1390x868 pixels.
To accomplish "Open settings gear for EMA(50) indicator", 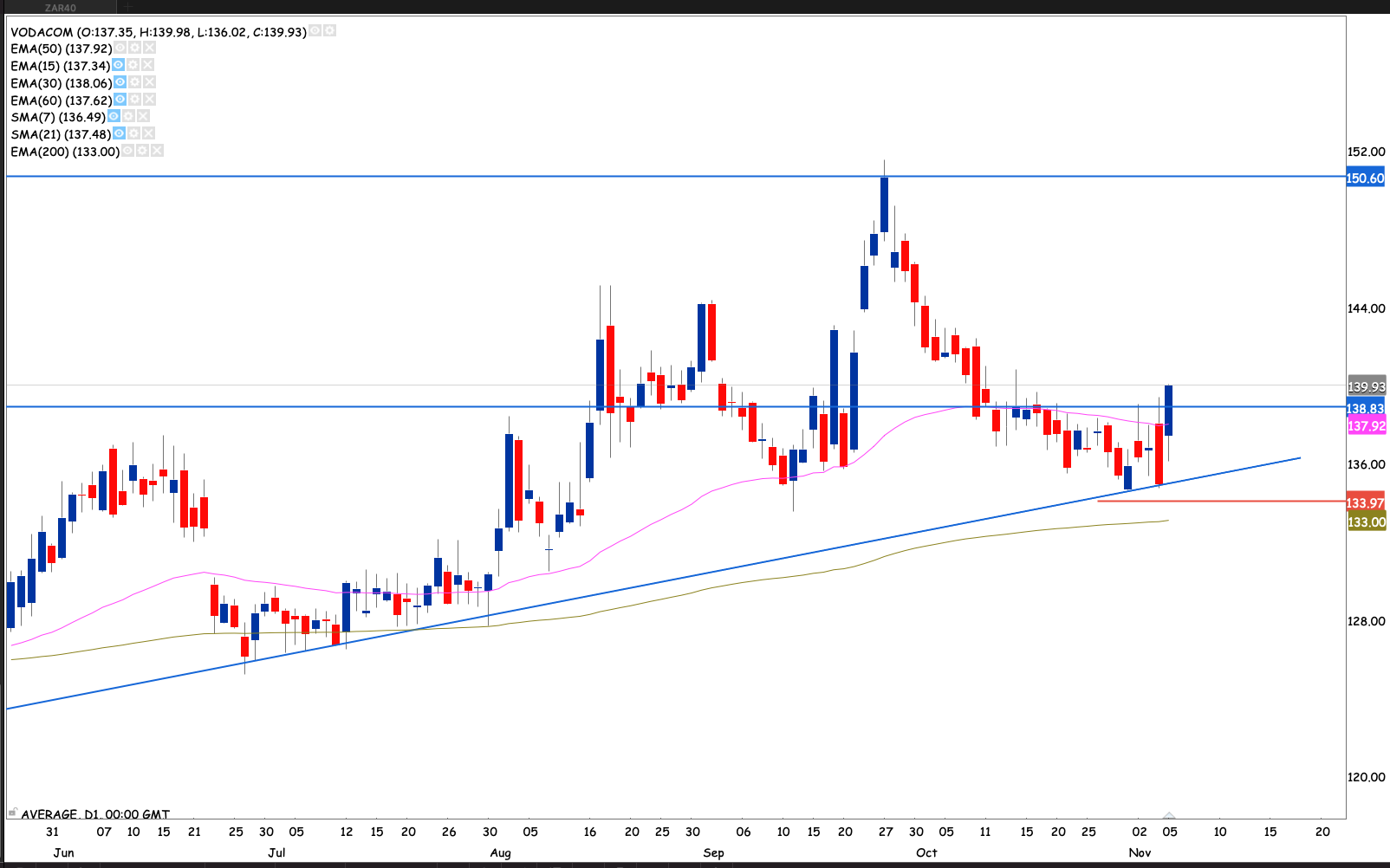I will (x=134, y=49).
